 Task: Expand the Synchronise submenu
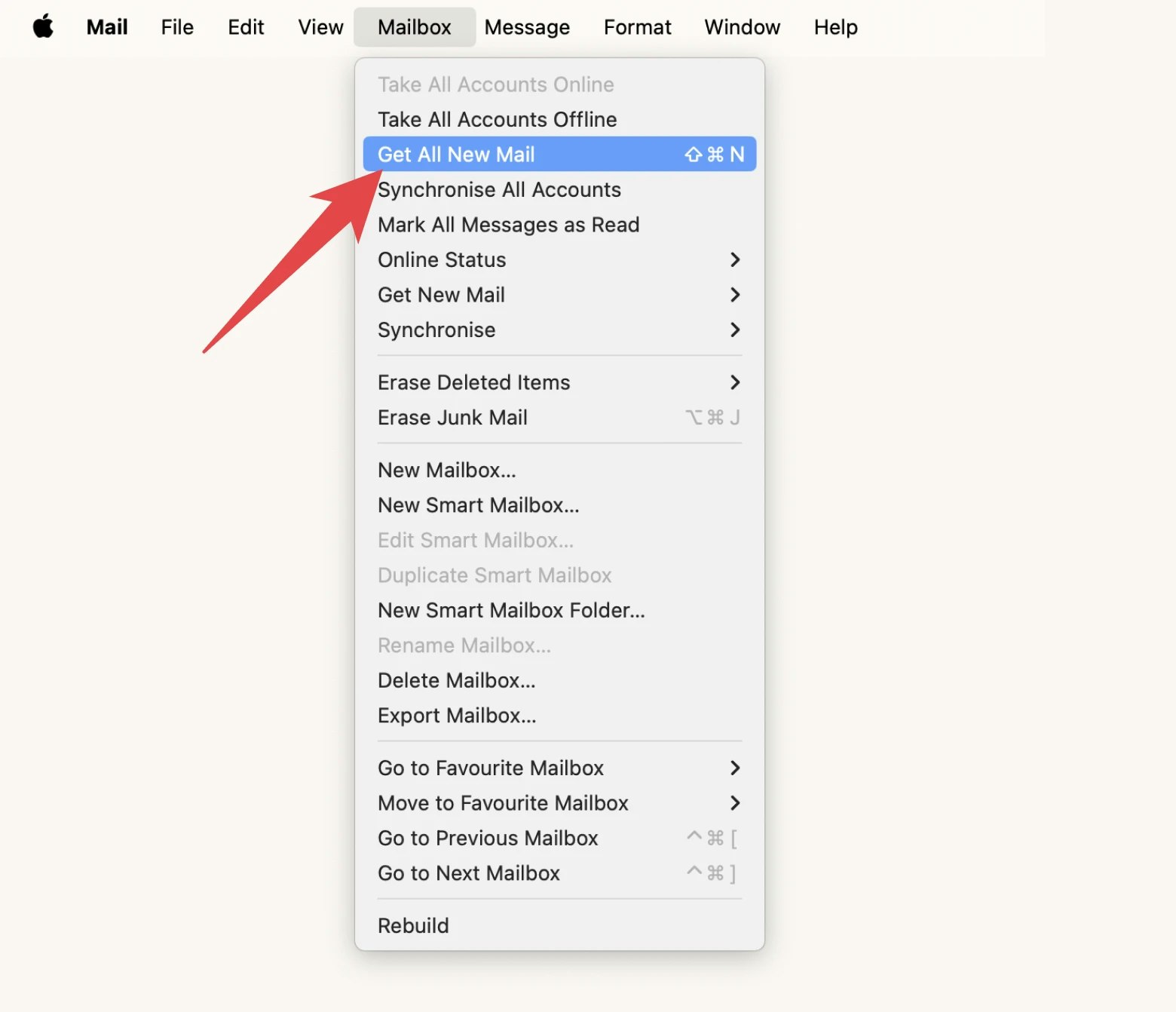tap(559, 330)
